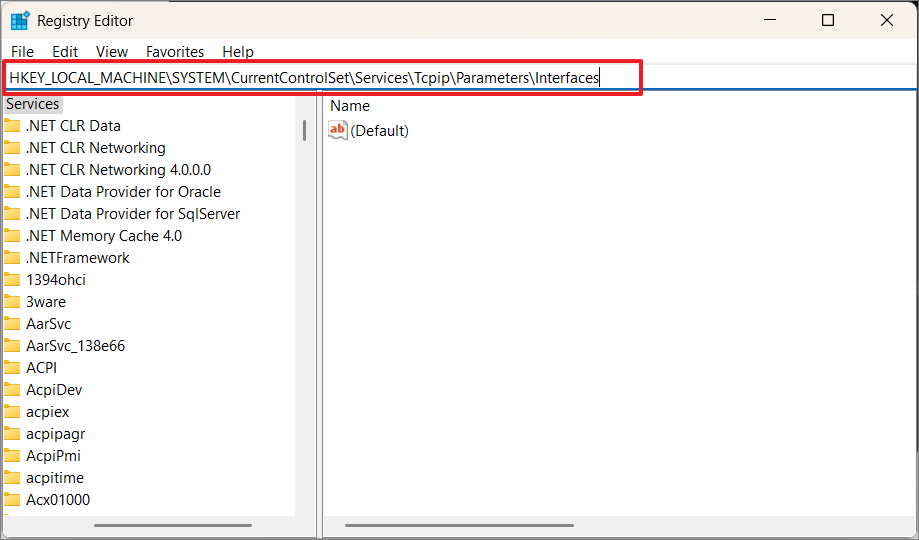Click the folder icon for .NETFramework
Image resolution: width=919 pixels, height=540 pixels.
(x=12, y=258)
